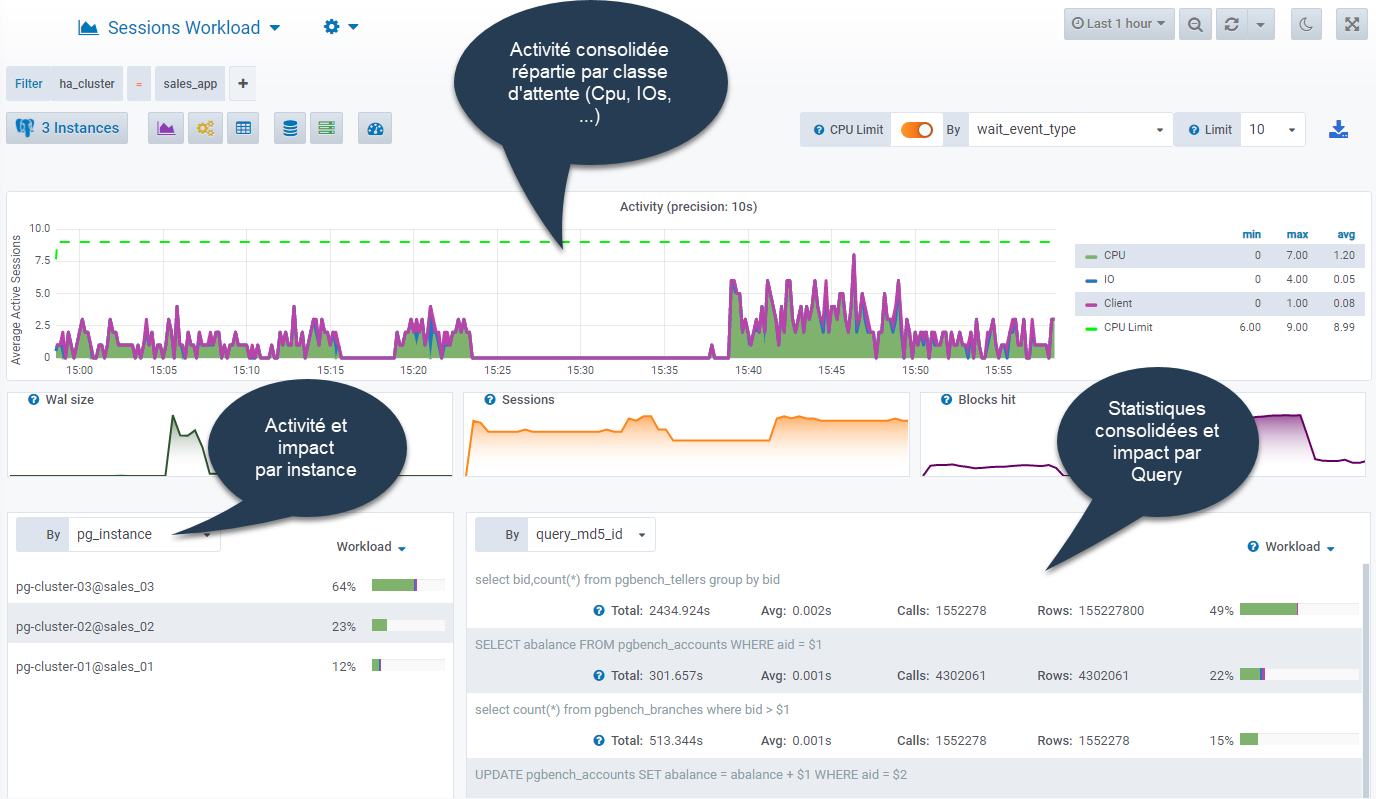The width and height of the screenshot is (1376, 799).
Task: Click the zoom out magnifier icon
Action: pos(1195,24)
